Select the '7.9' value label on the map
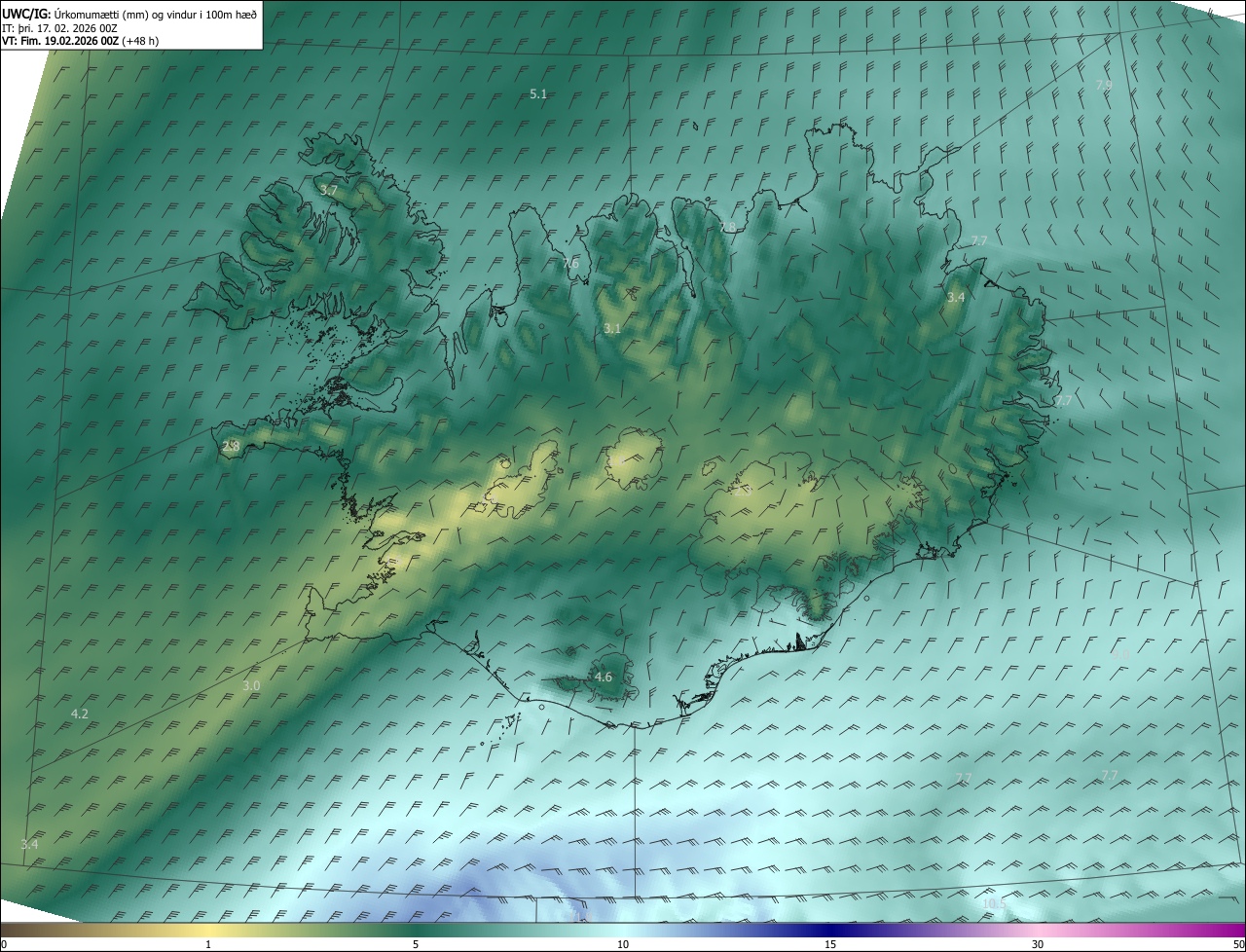 tap(1104, 86)
